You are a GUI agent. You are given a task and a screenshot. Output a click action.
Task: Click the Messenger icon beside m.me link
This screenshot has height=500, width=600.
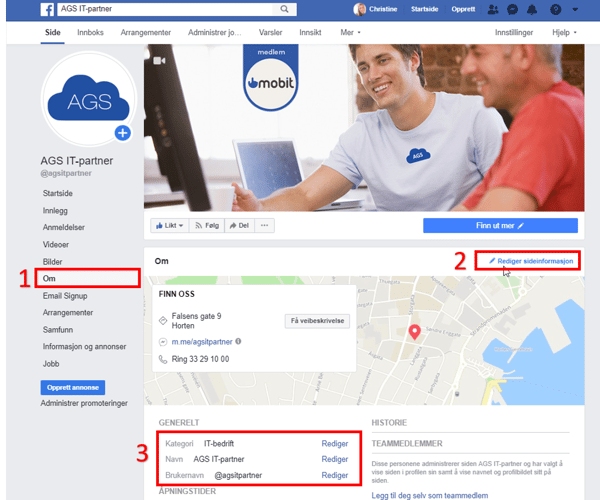[x=163, y=342]
